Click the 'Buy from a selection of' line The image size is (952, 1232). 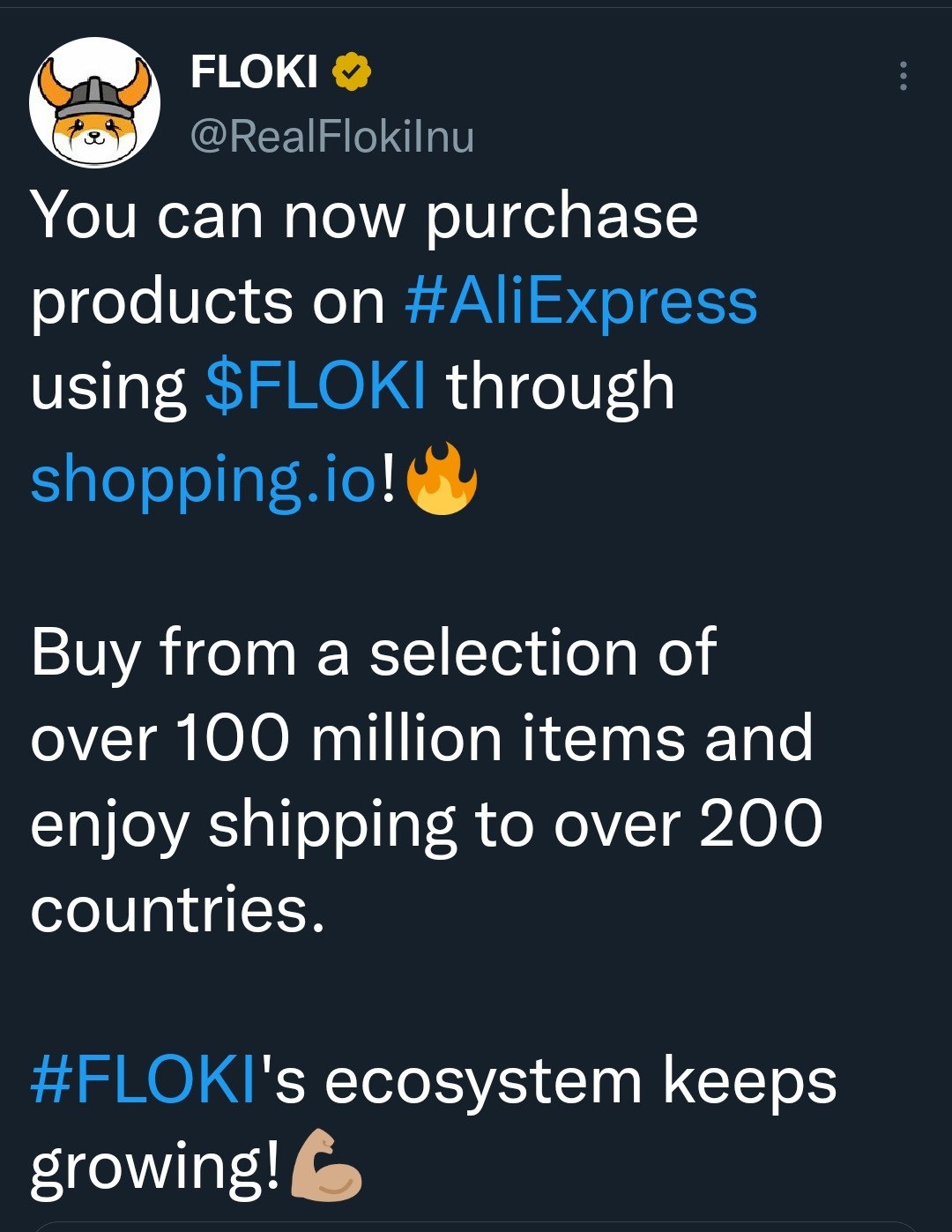pos(374,653)
